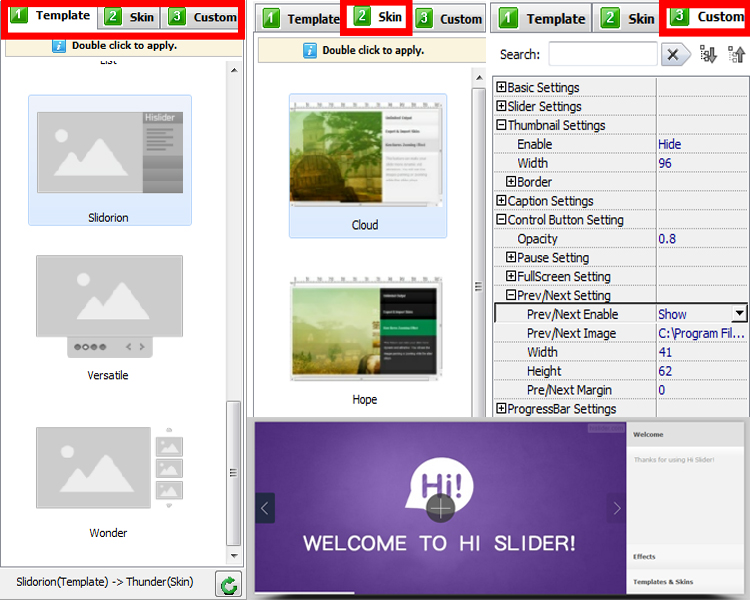
Task: Collapse Control Button Setting
Action: (501, 219)
